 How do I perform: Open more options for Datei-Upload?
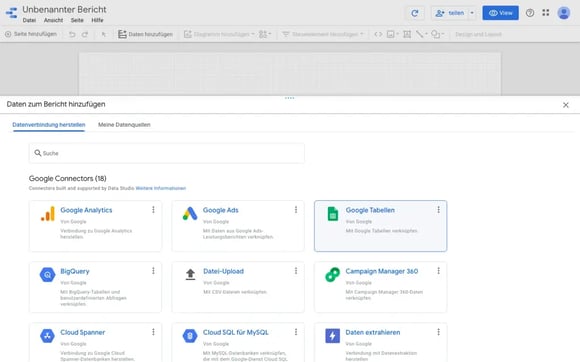click(296, 271)
